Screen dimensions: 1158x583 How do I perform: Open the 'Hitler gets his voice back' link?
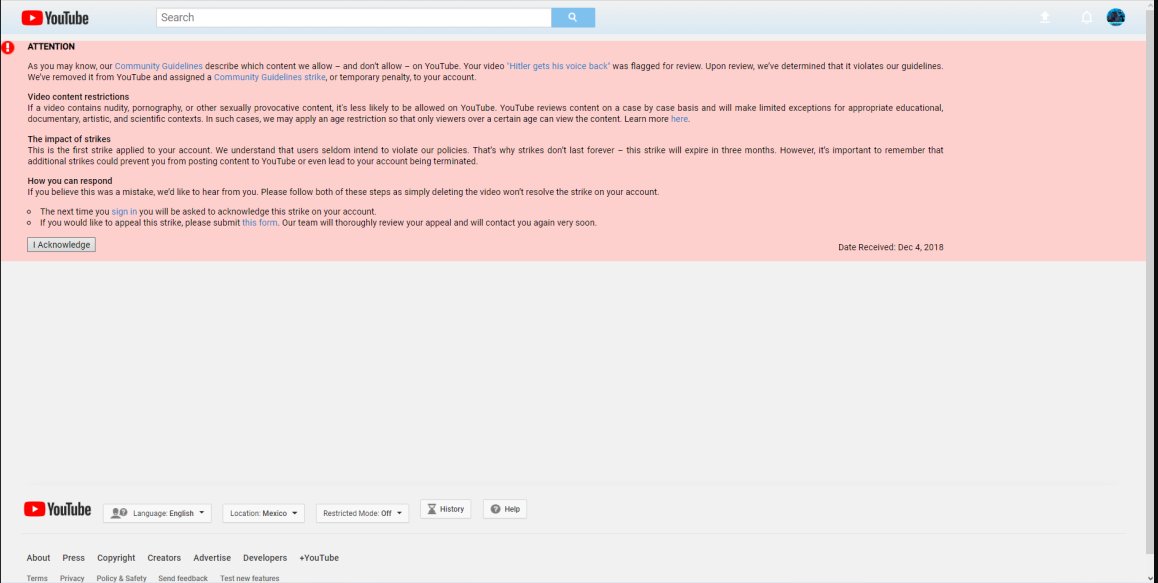point(558,66)
